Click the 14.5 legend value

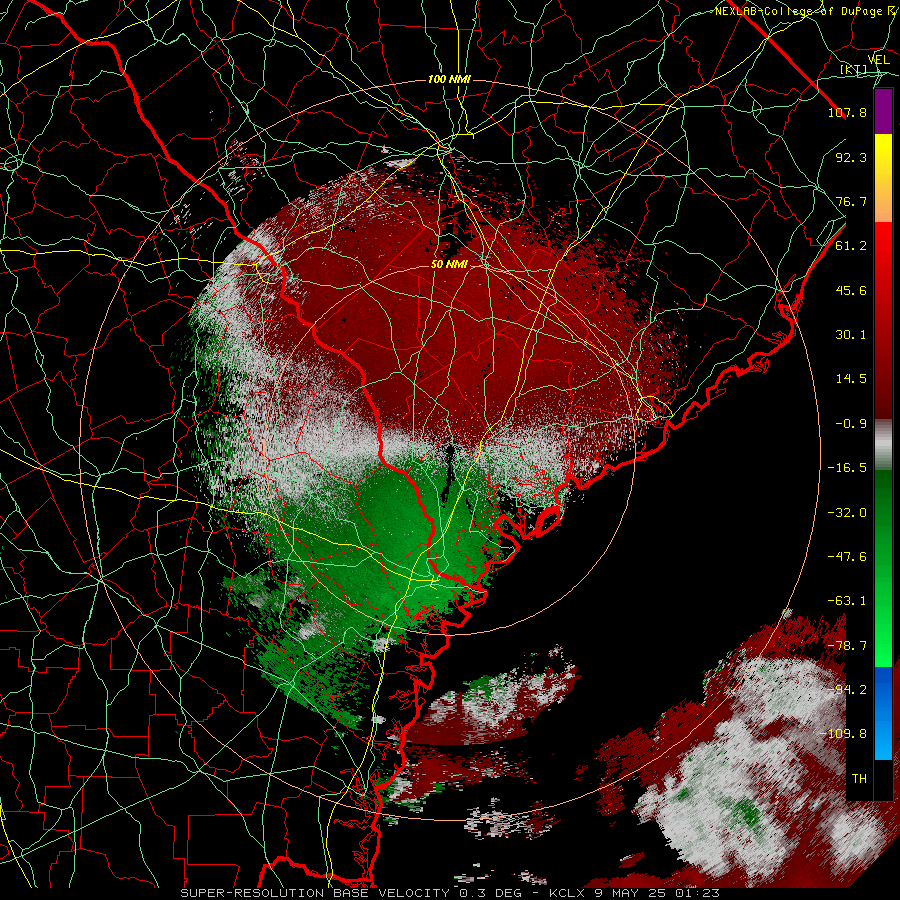pyautogui.click(x=851, y=379)
